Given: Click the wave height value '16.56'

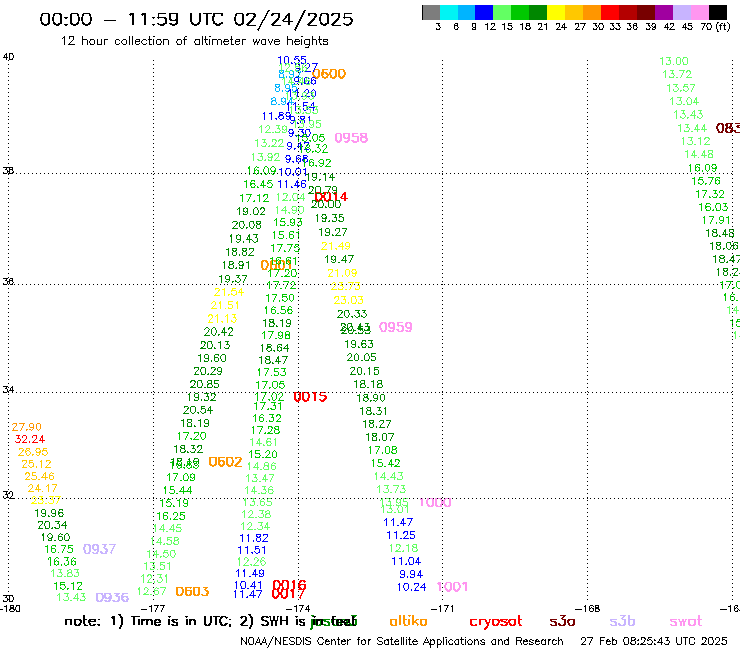Looking at the screenshot, I should [x=278, y=311].
